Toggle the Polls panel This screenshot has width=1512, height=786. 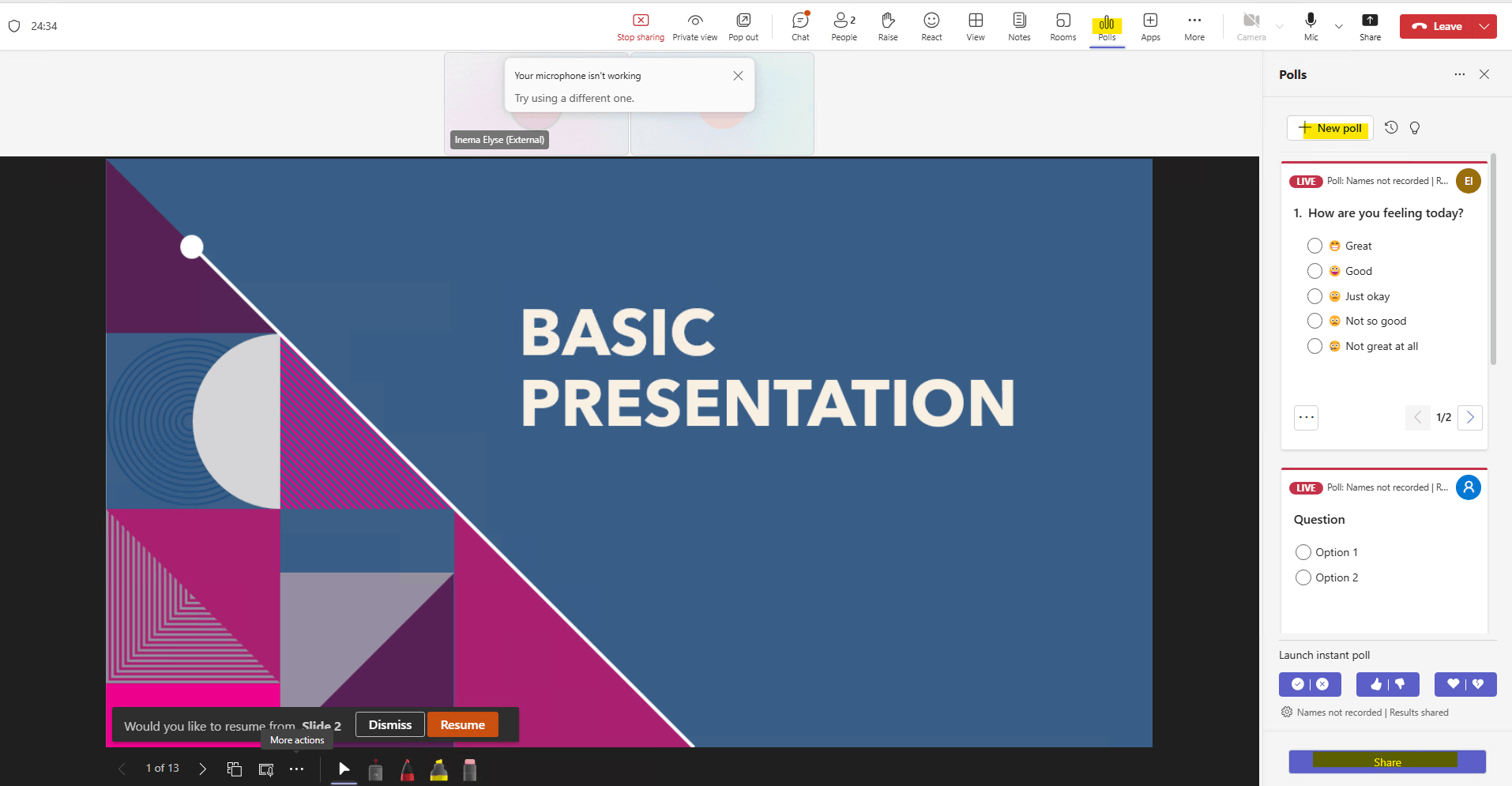point(1107,26)
